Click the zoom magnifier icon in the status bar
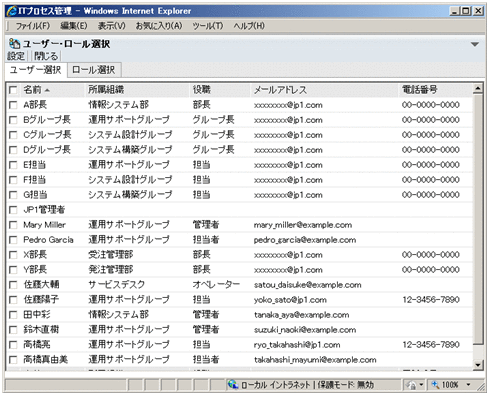The width and height of the screenshot is (491, 397). [435, 385]
